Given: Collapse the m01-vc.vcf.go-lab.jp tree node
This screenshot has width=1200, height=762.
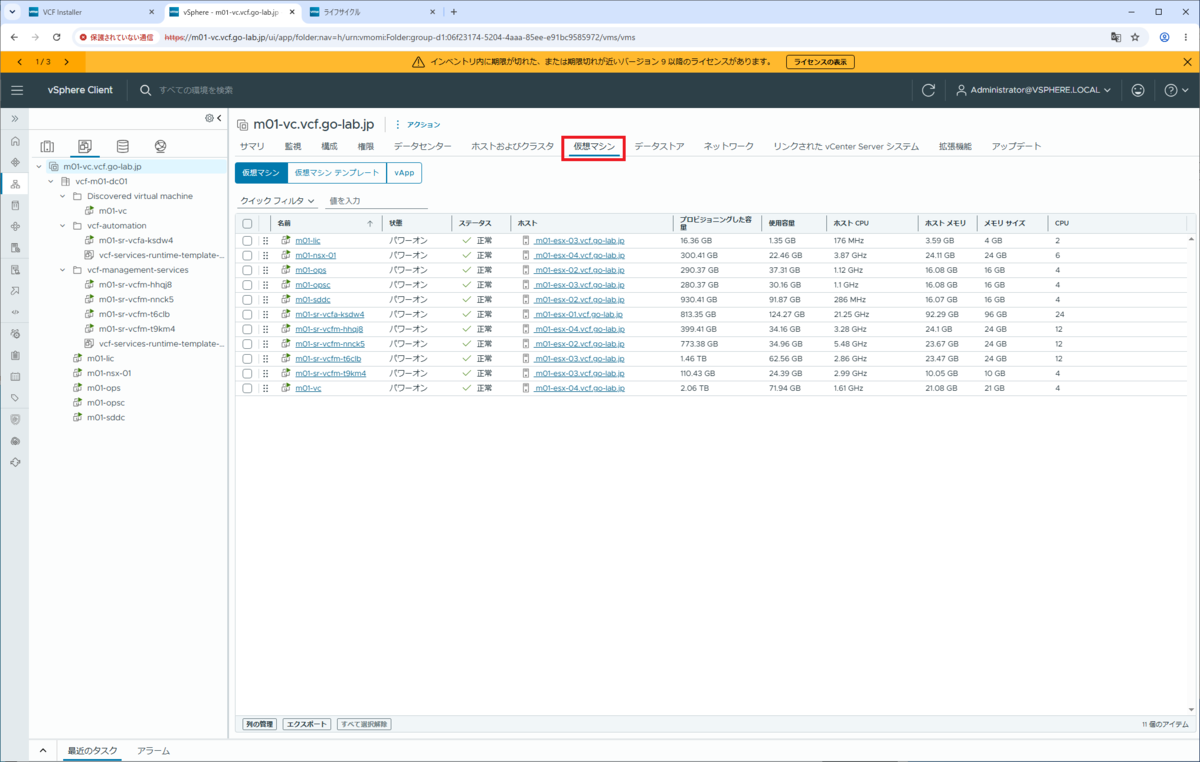Looking at the screenshot, I should click(40, 167).
